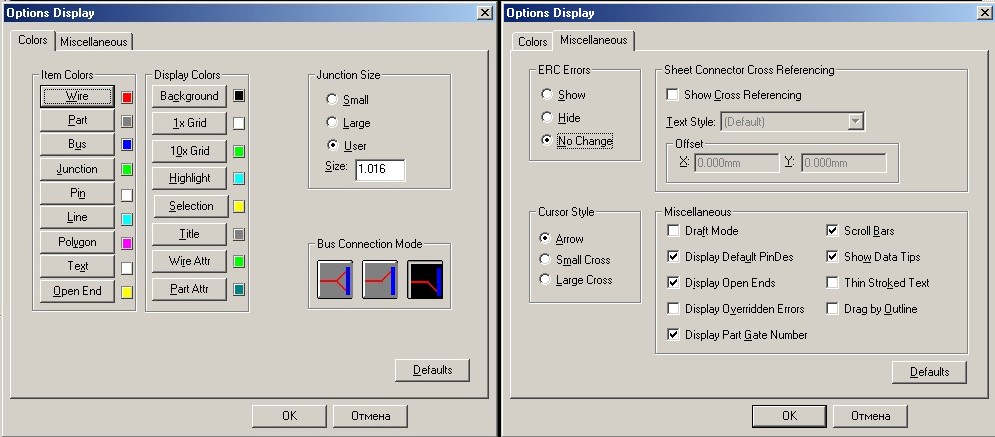This screenshot has height=437, width=995.
Task: Click the Highlight display color button
Action: (x=189, y=179)
